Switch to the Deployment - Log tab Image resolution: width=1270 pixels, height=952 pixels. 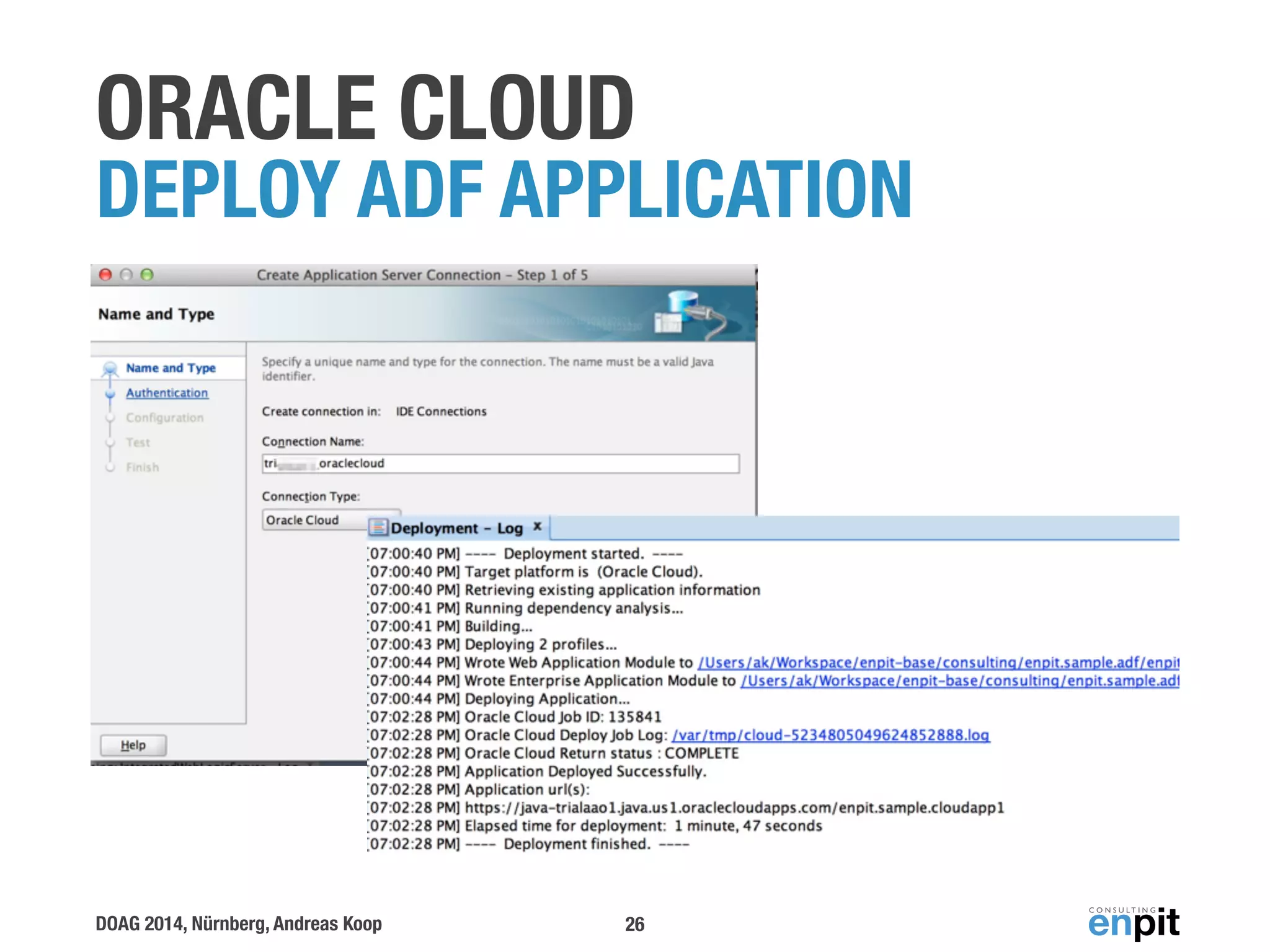coord(456,528)
